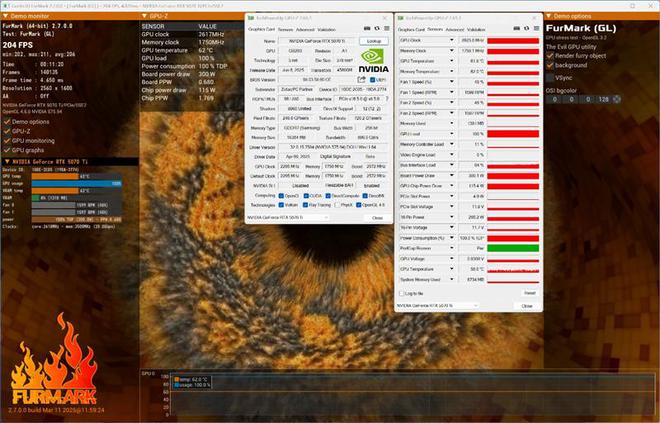660x423 pixels.
Task: Click the refresh icon in GPU-Z Graphics Card window
Action: (377, 29)
